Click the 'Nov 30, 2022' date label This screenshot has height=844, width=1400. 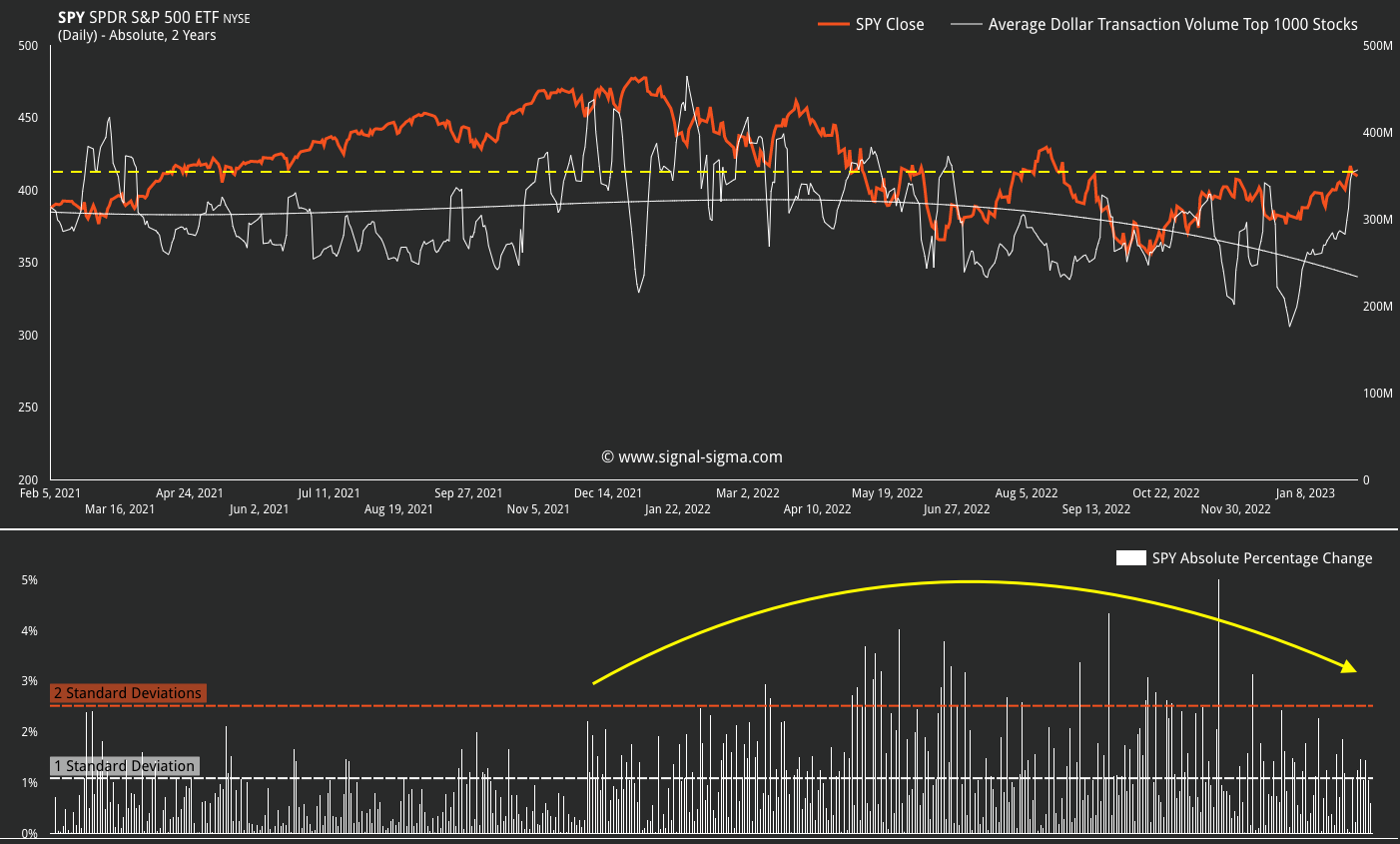[x=1236, y=509]
